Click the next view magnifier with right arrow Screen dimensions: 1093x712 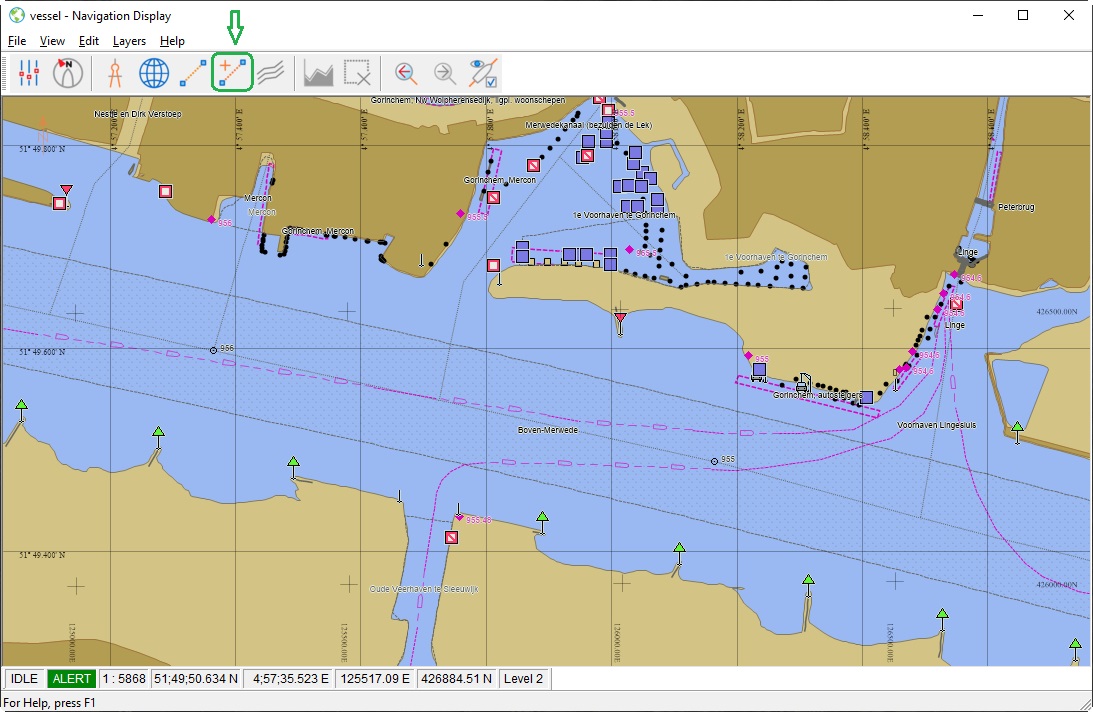point(444,73)
